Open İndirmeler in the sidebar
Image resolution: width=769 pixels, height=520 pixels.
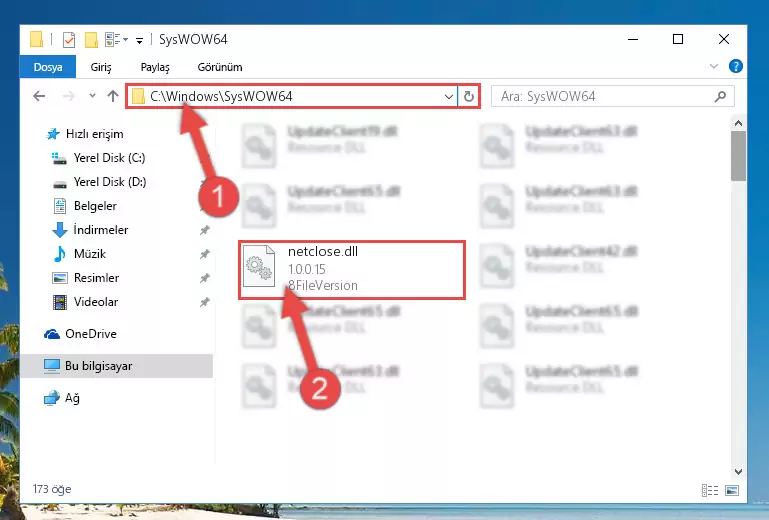pyautogui.click(x=101, y=230)
